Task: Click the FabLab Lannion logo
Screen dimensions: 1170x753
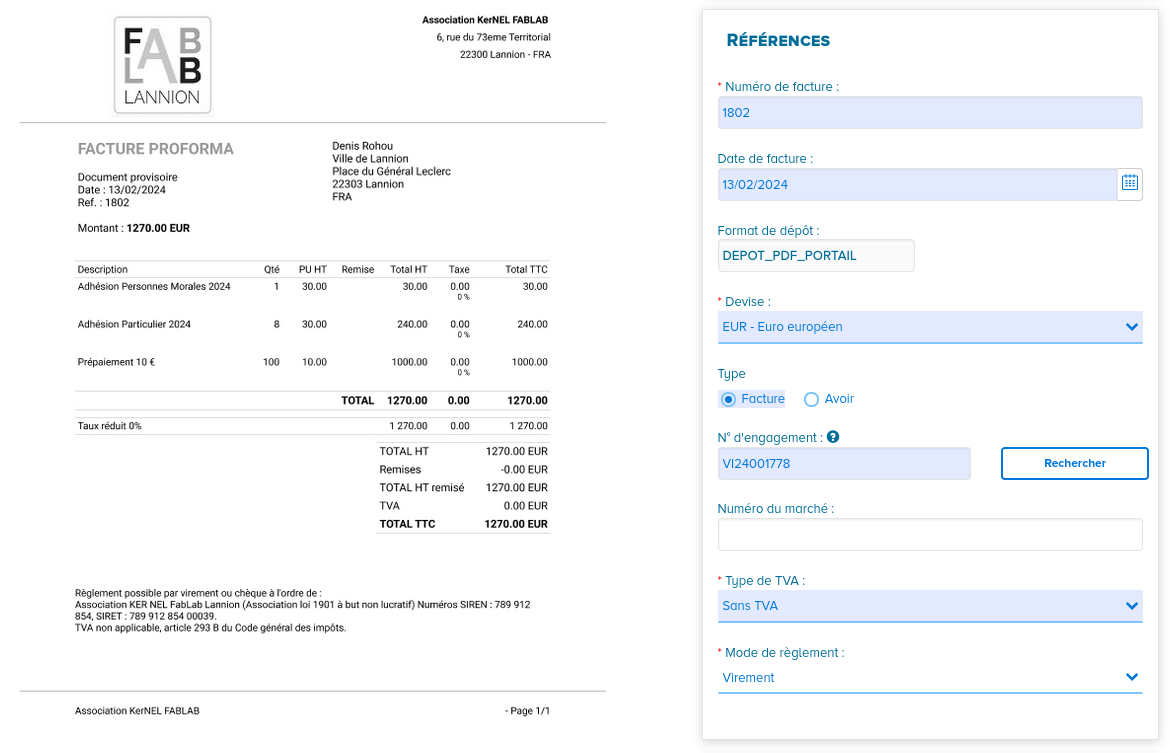Action: pyautogui.click(x=162, y=65)
